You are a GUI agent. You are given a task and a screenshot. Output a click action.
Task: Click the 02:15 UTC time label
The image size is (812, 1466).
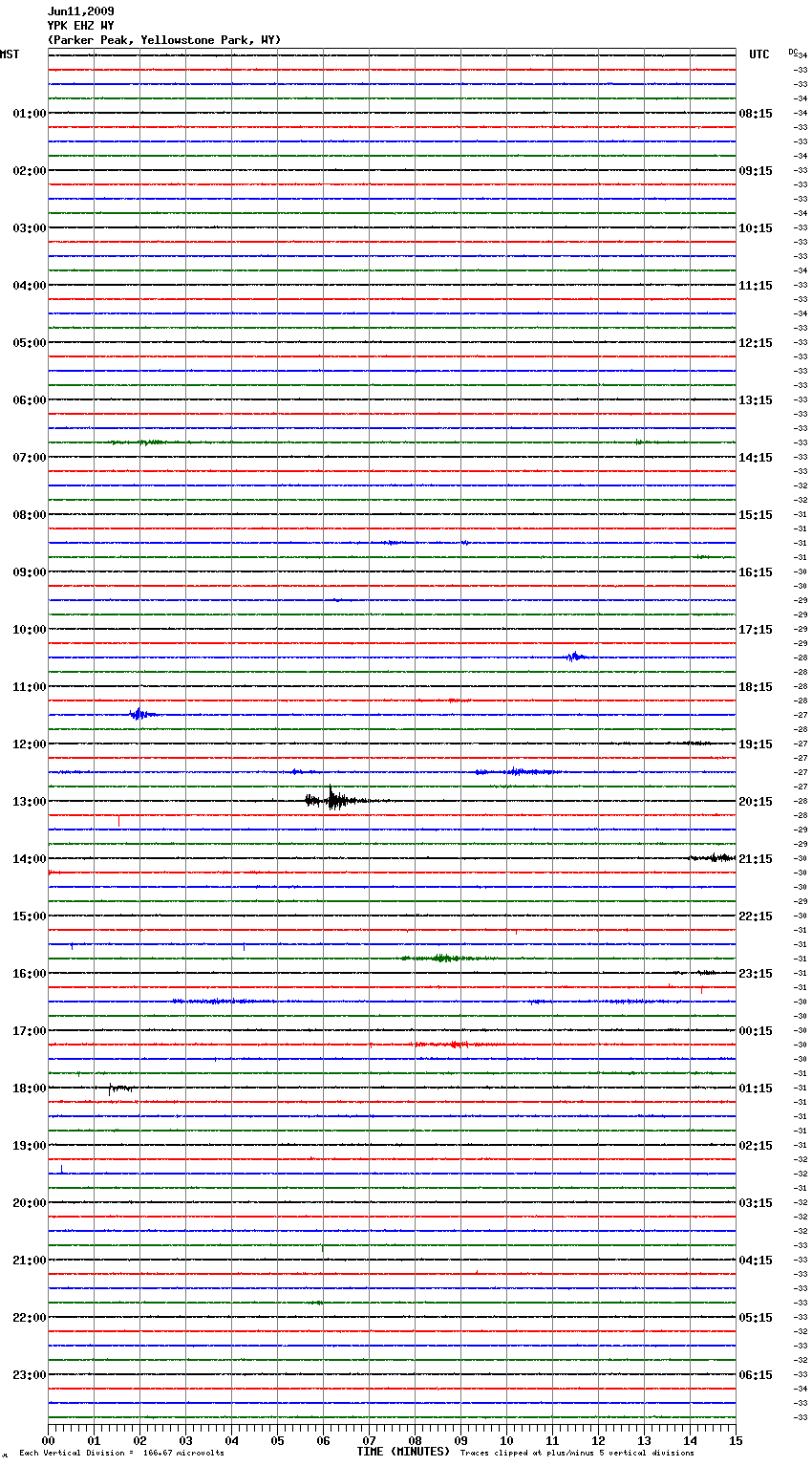(x=756, y=1146)
